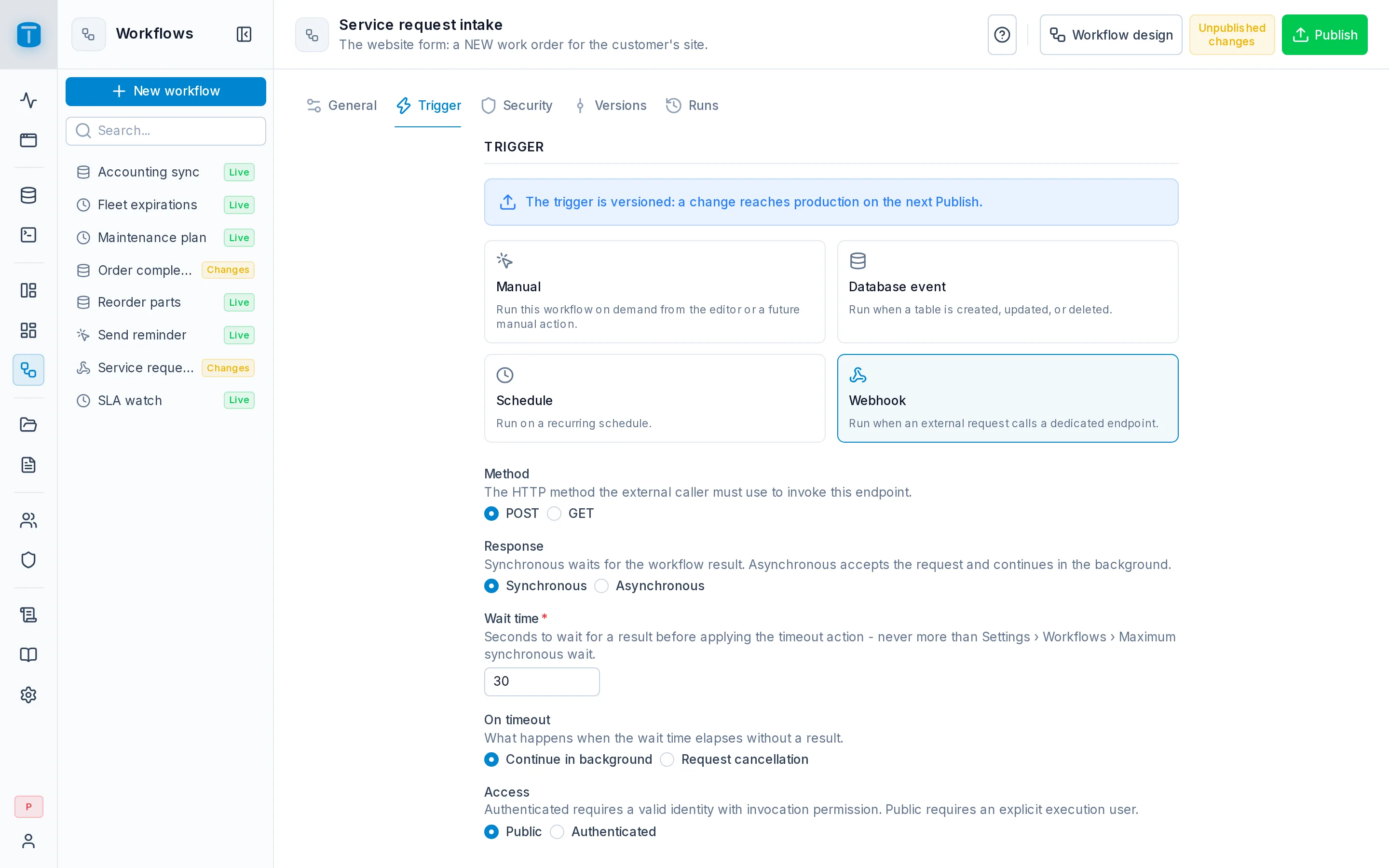The image size is (1389, 868).
Task: Open the user profile icon at the bottom
Action: pos(29,841)
